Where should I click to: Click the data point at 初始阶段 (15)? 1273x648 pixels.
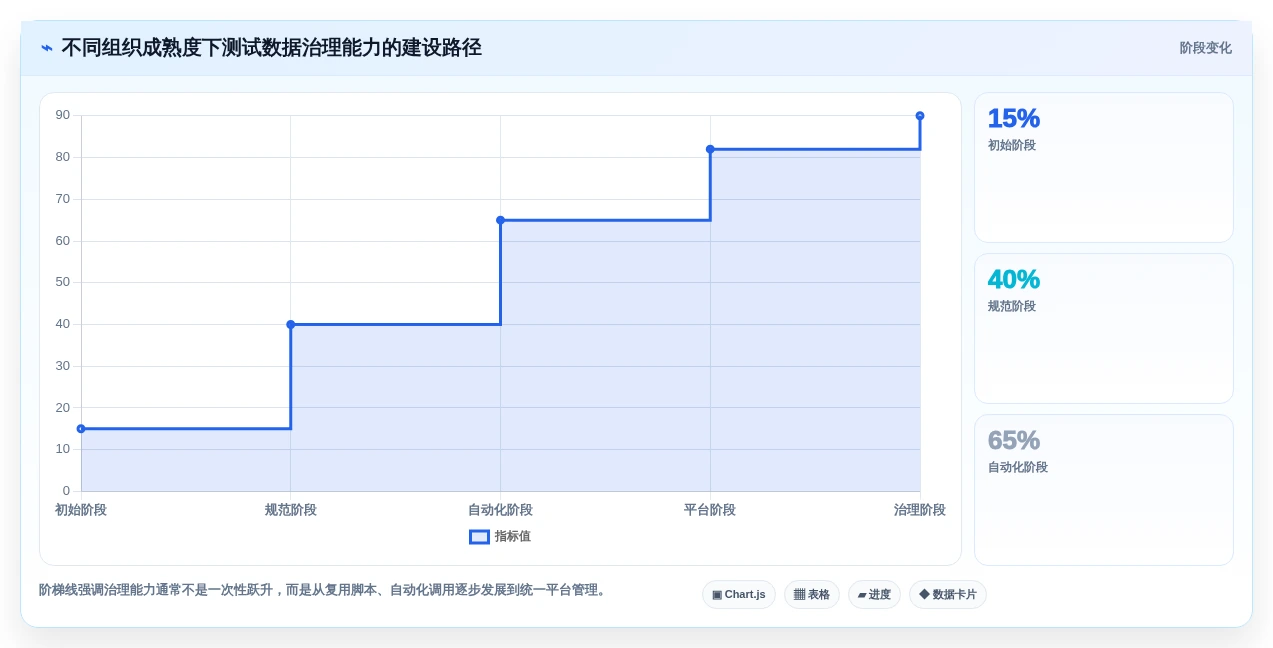click(x=81, y=429)
